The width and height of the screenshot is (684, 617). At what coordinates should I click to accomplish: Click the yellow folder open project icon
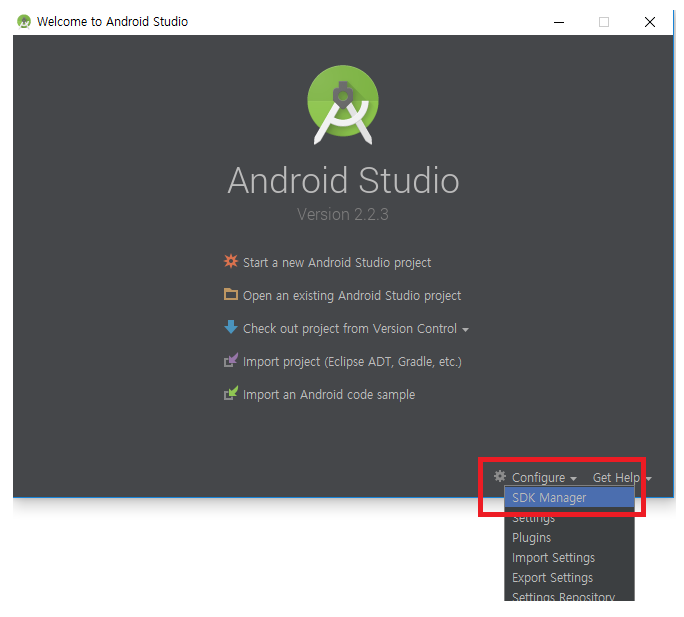(231, 295)
